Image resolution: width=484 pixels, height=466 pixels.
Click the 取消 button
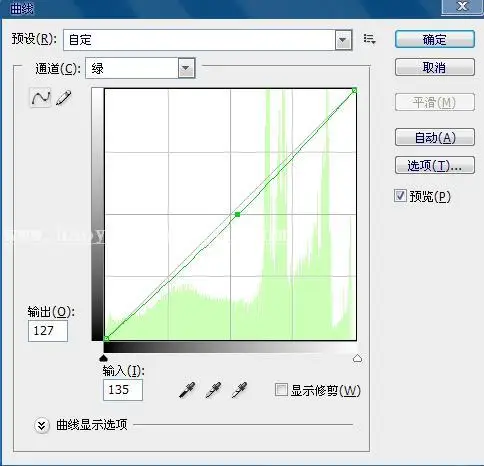tap(435, 68)
